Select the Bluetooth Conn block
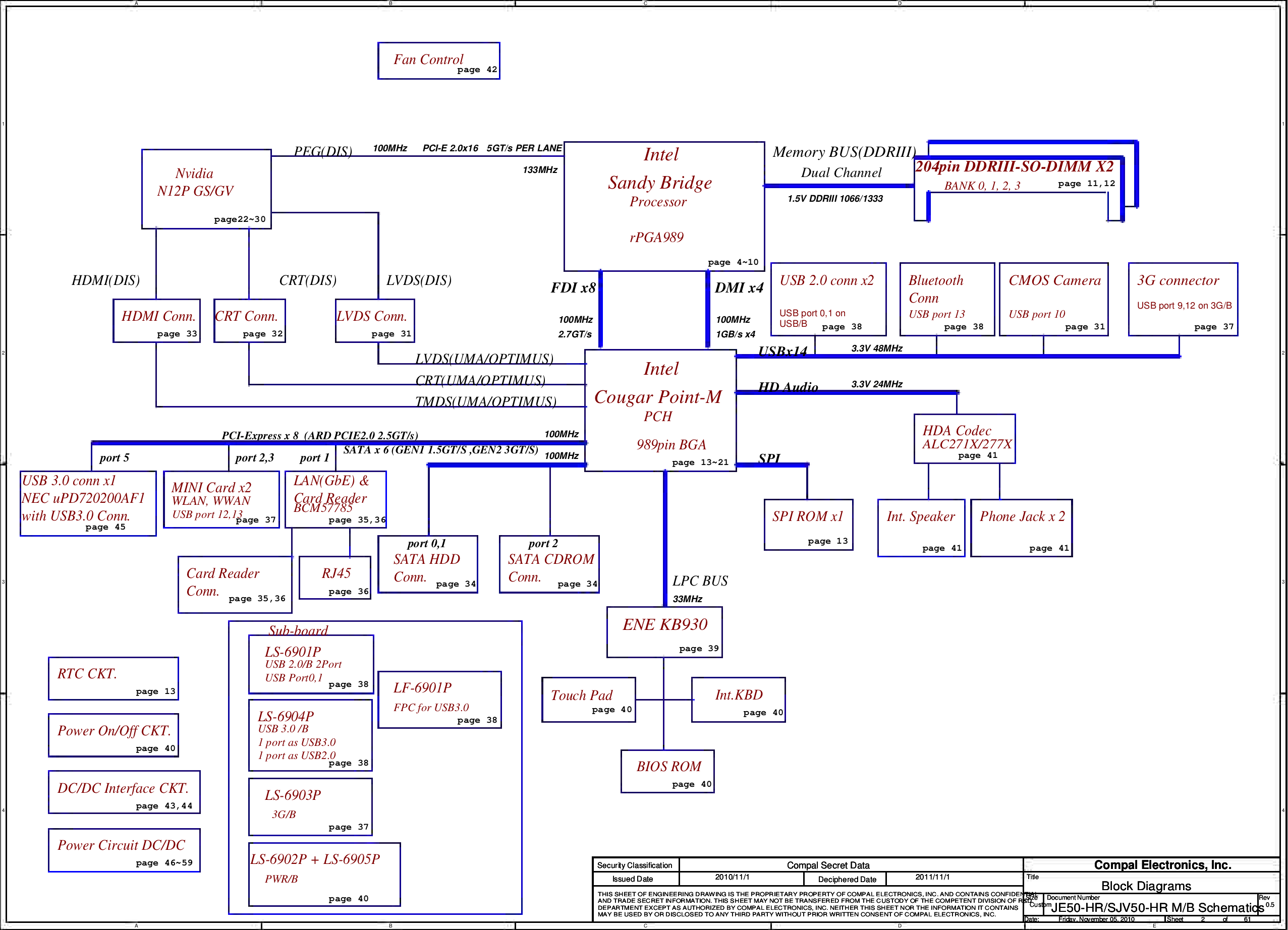 [946, 299]
